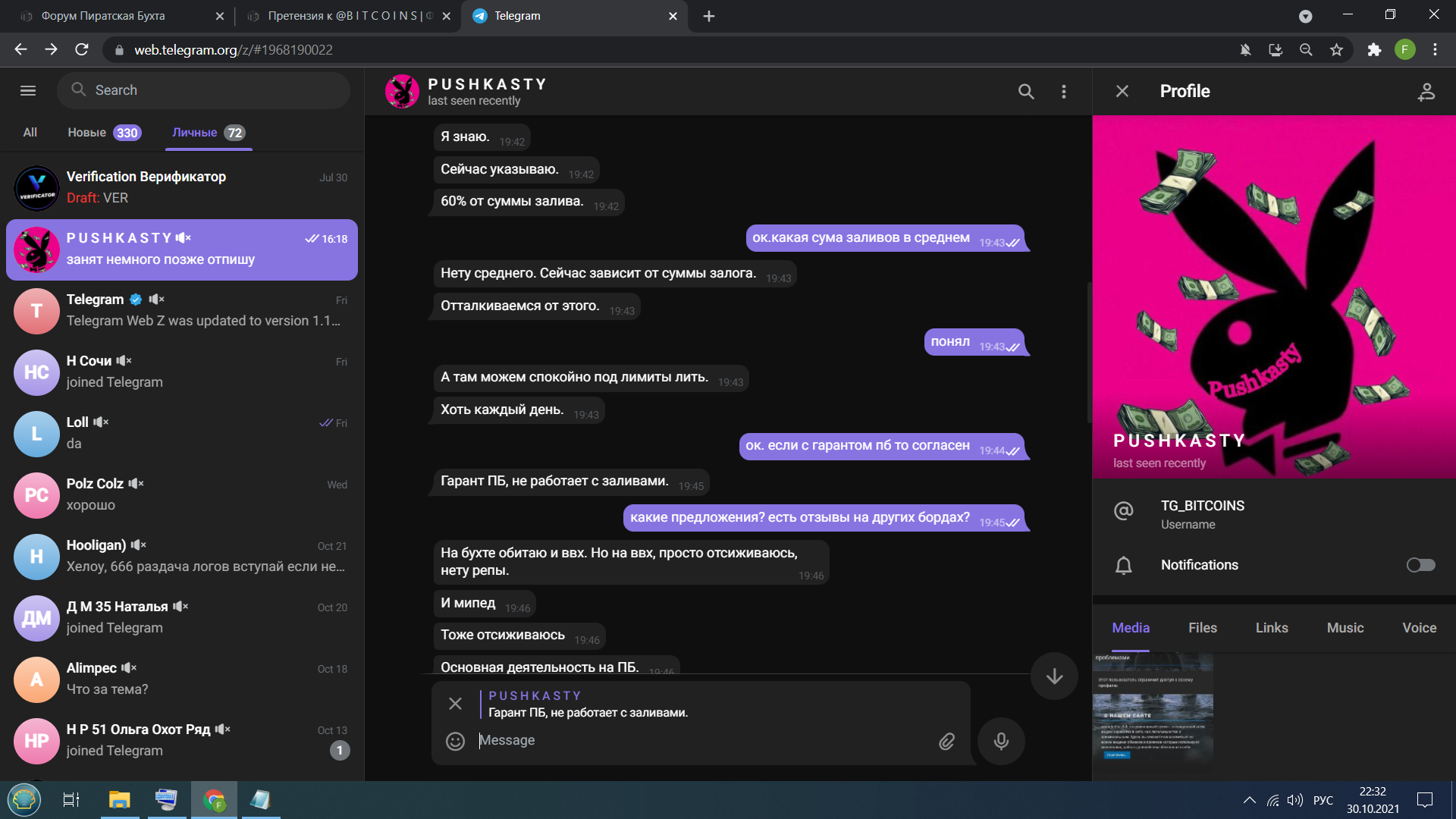This screenshot has height=819, width=1456.
Task: Toggle Notifications switch for PUSHKASTY
Action: point(1420,565)
